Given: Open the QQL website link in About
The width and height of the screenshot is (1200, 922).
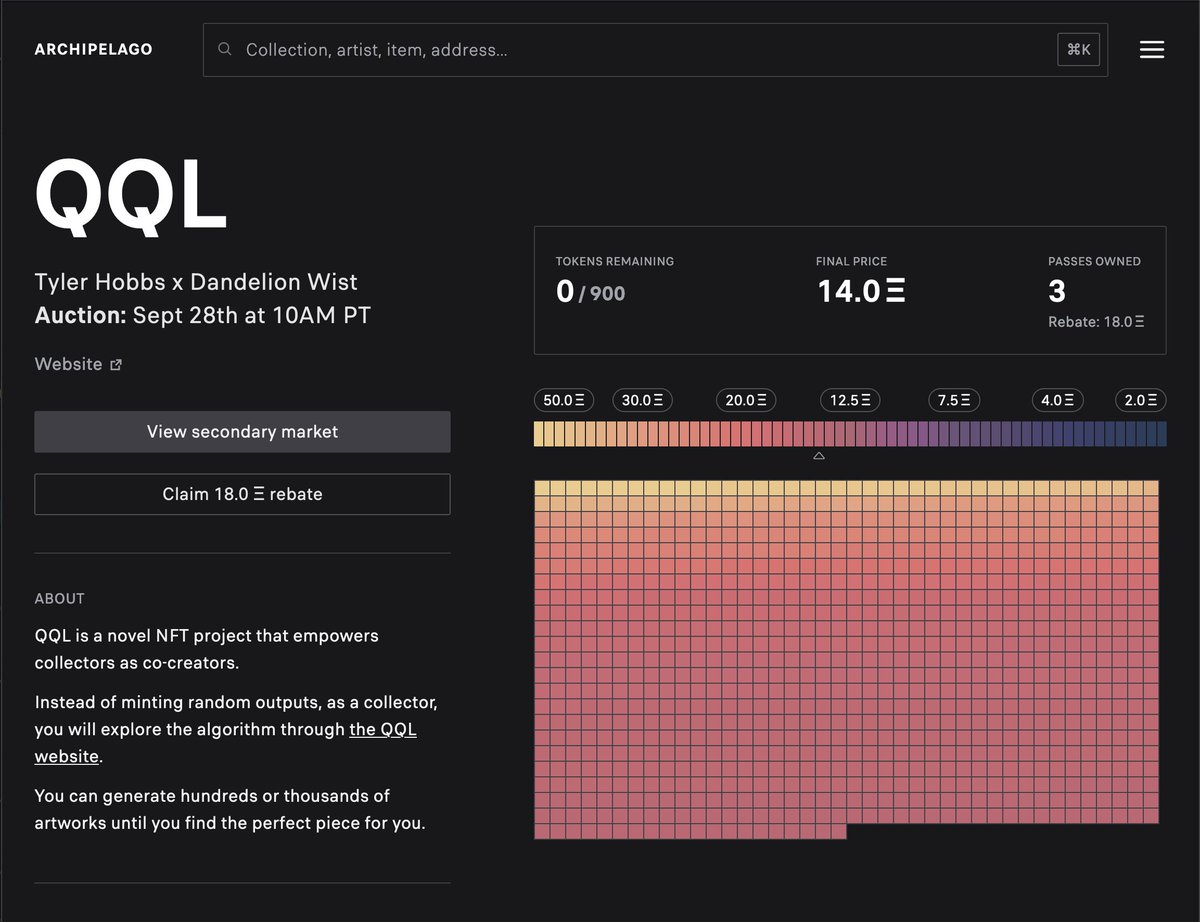Looking at the screenshot, I should 226,742.
